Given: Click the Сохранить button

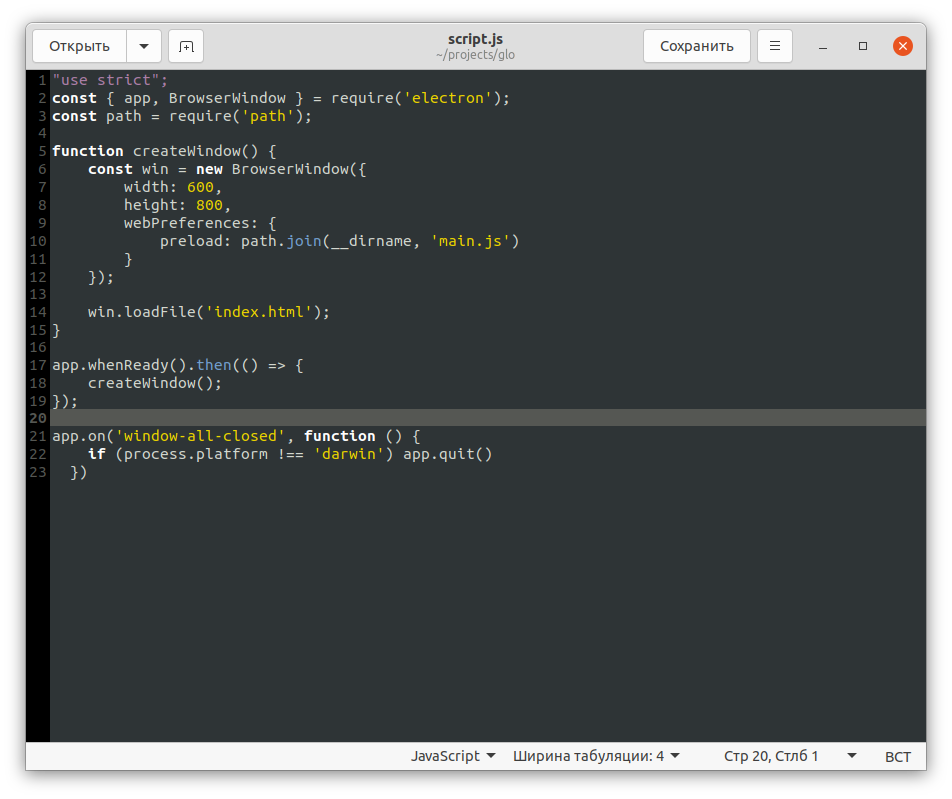Looking at the screenshot, I should tap(696, 46).
